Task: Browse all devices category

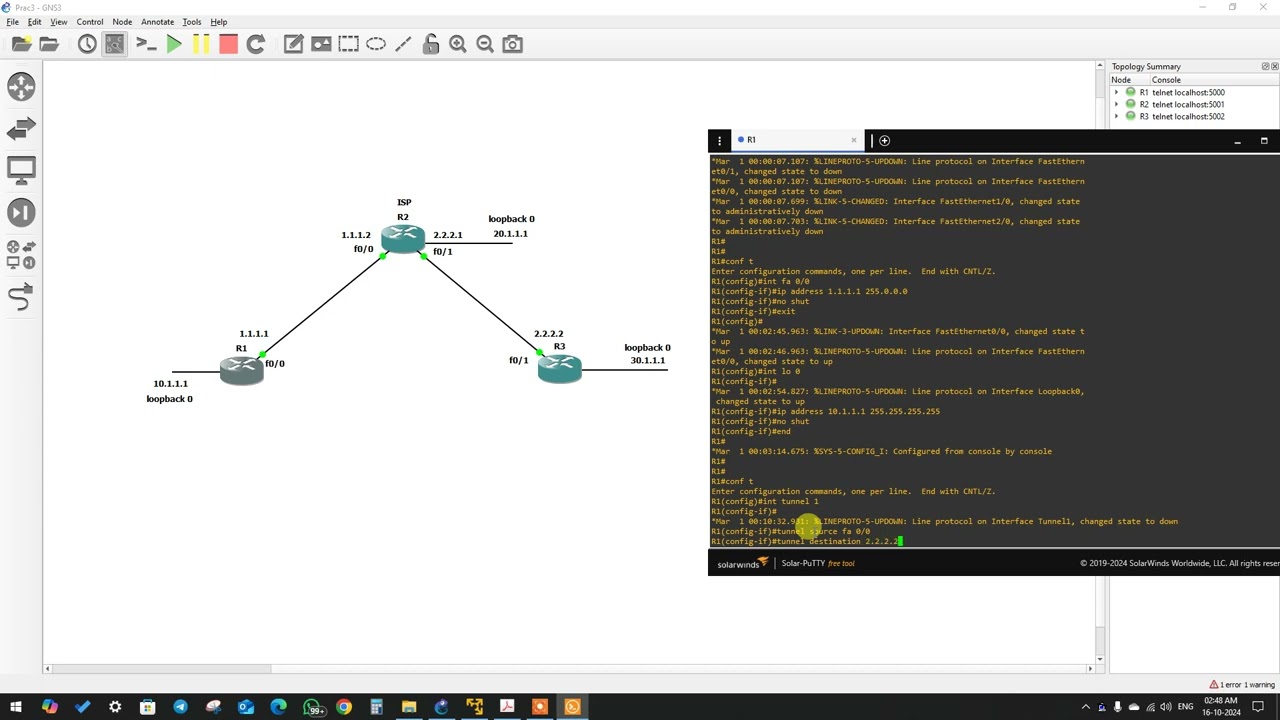Action: (21, 254)
